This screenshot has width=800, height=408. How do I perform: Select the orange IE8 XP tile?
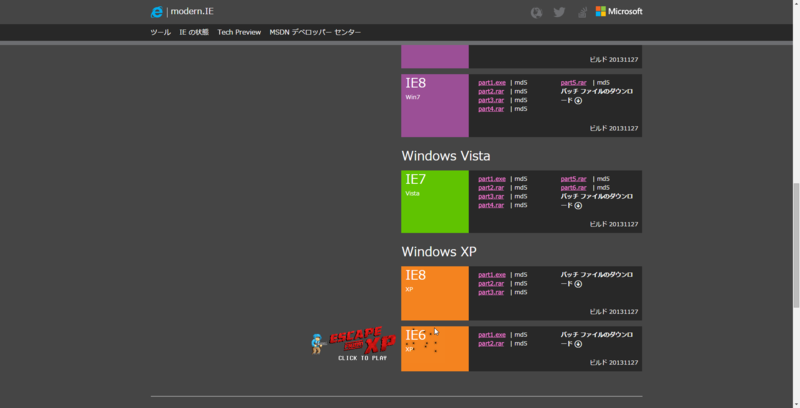click(x=435, y=293)
